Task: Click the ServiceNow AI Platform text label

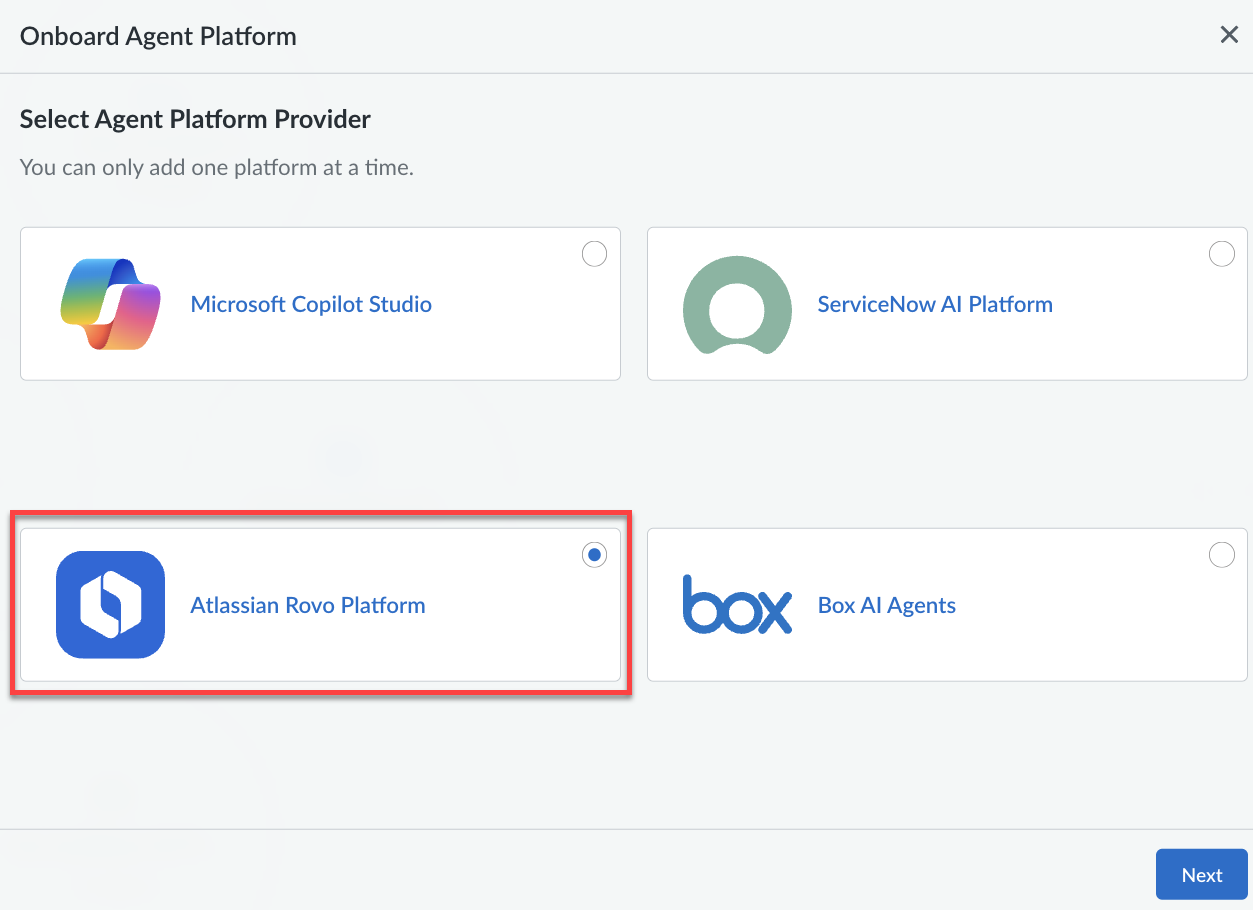Action: pos(935,304)
